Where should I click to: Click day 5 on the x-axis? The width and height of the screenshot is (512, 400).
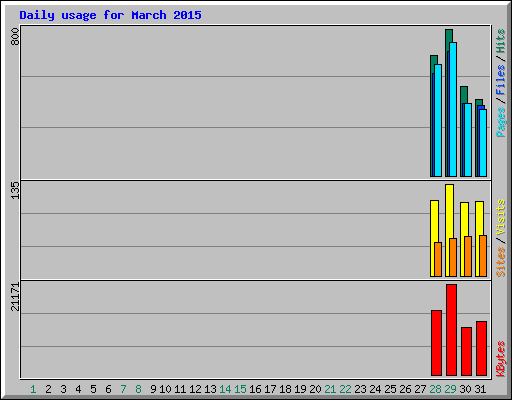[93, 389]
